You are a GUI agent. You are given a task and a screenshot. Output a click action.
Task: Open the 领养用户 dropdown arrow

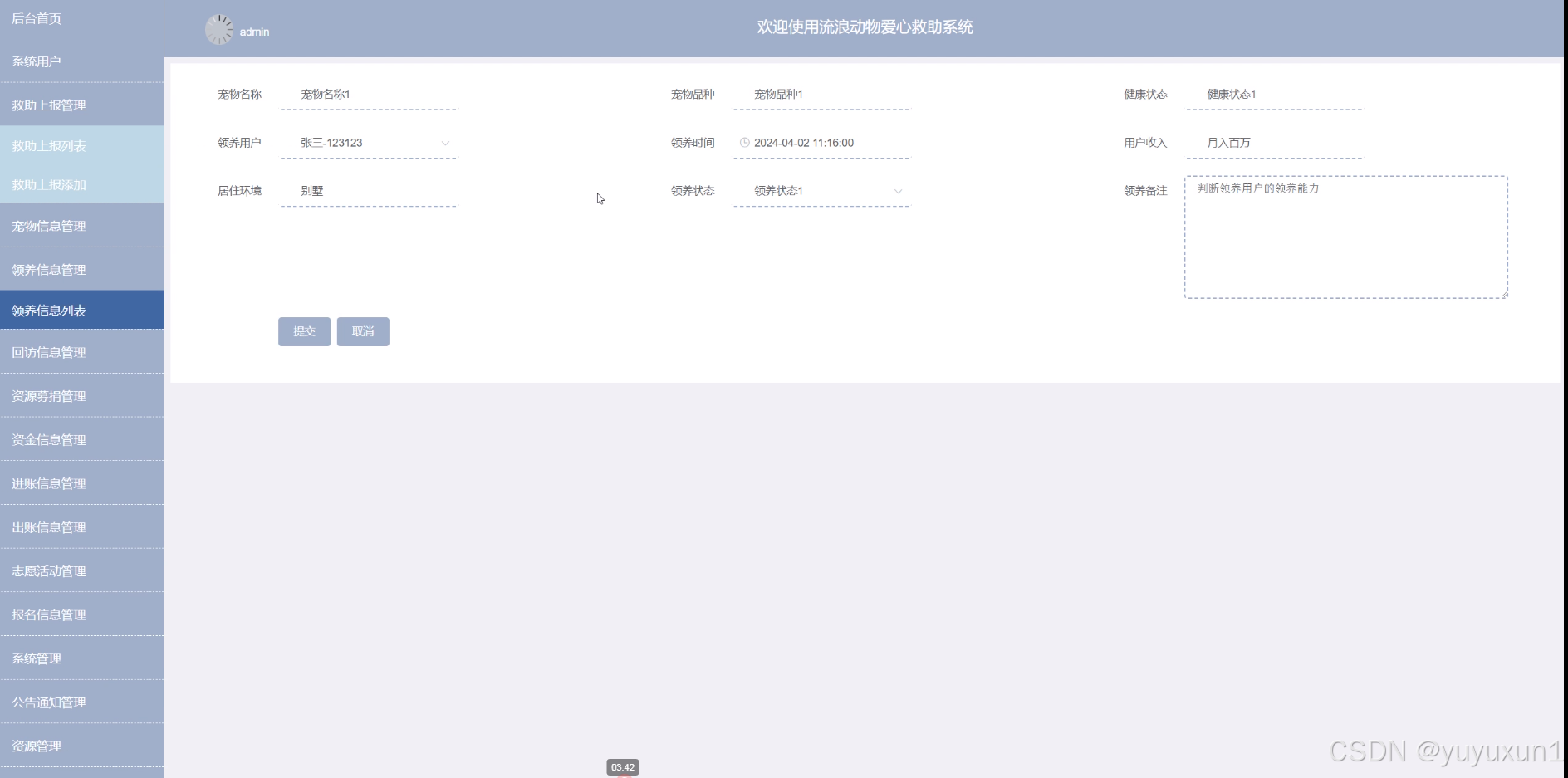445,143
